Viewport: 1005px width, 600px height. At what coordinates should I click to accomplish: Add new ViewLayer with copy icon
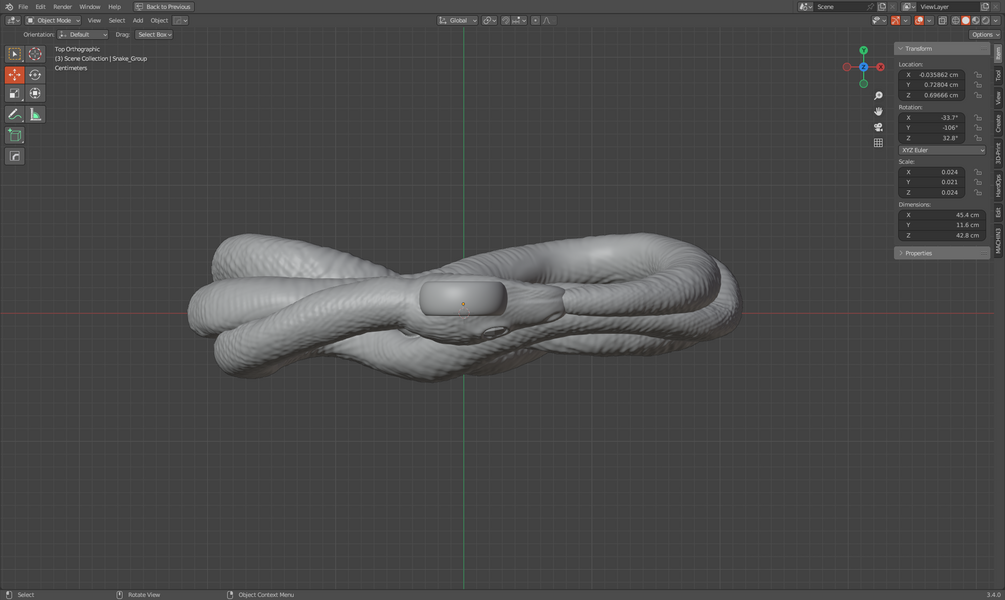[x=985, y=6]
